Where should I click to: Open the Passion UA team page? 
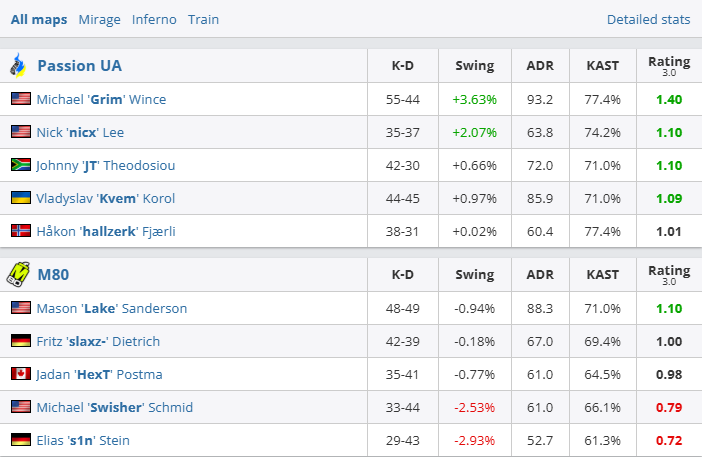[79, 66]
